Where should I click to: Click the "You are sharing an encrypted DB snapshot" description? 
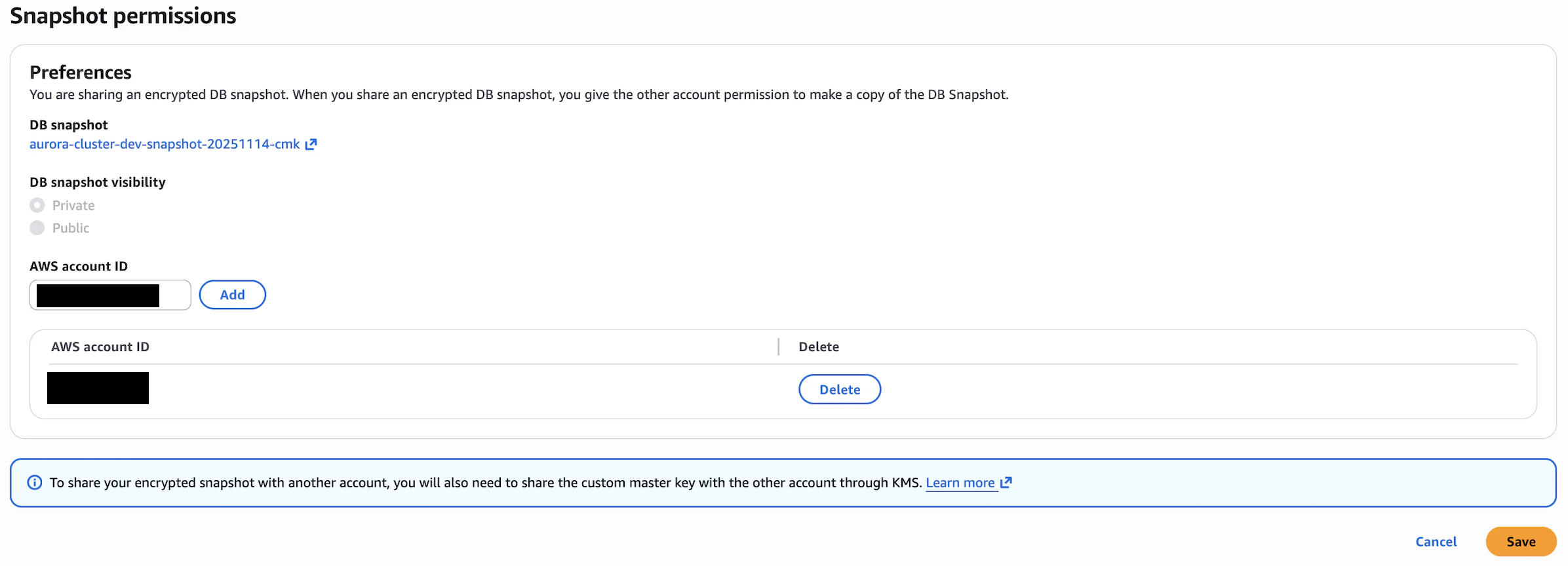click(x=519, y=94)
